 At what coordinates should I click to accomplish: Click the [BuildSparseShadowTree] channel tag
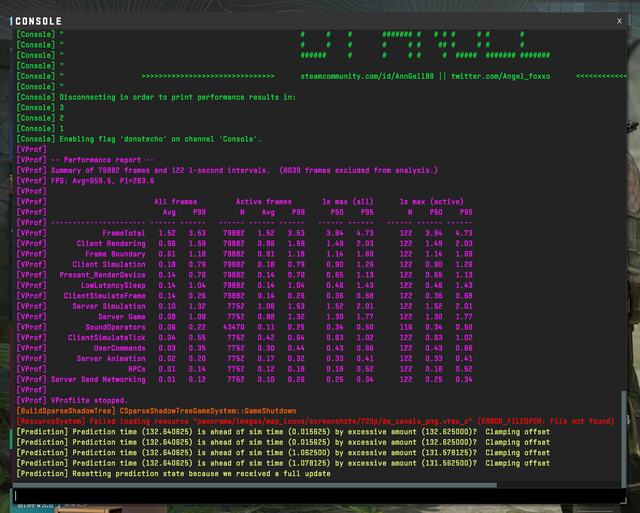[x=66, y=411]
